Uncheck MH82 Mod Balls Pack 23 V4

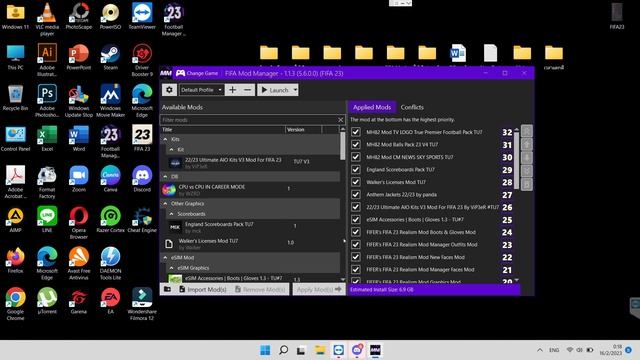tap(356, 144)
